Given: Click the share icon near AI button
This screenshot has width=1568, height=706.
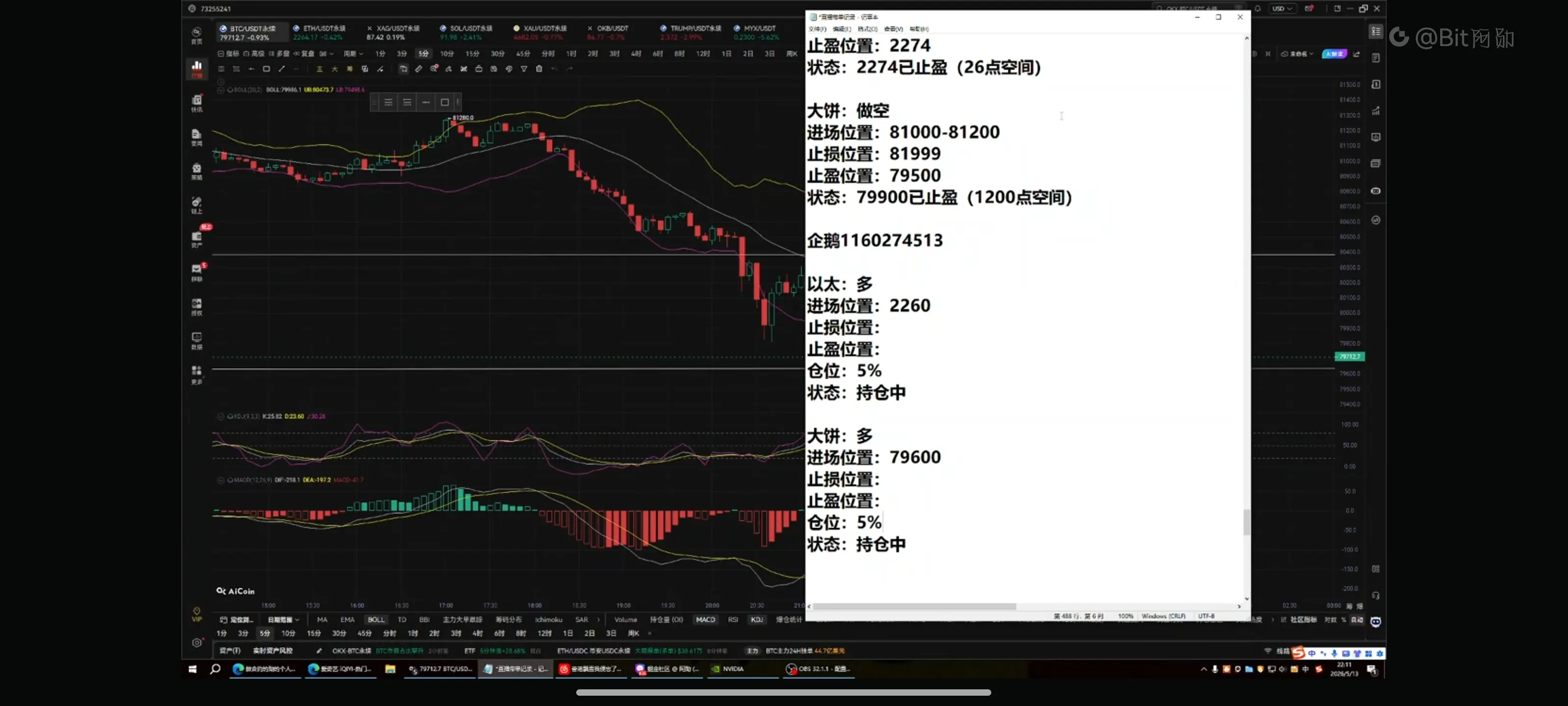Looking at the screenshot, I should click(1356, 53).
